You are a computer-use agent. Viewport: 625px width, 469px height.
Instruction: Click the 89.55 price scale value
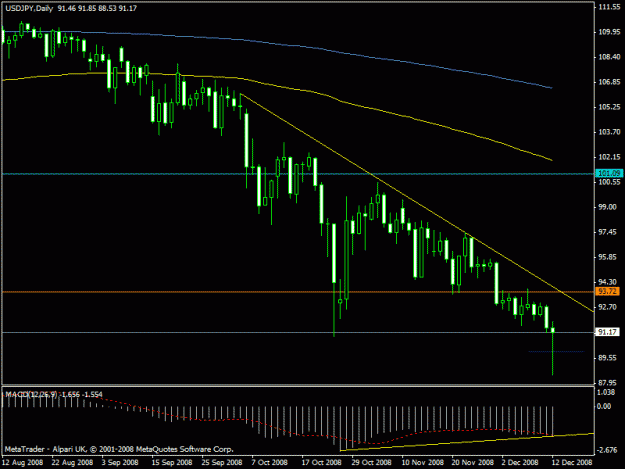pyautogui.click(x=609, y=357)
